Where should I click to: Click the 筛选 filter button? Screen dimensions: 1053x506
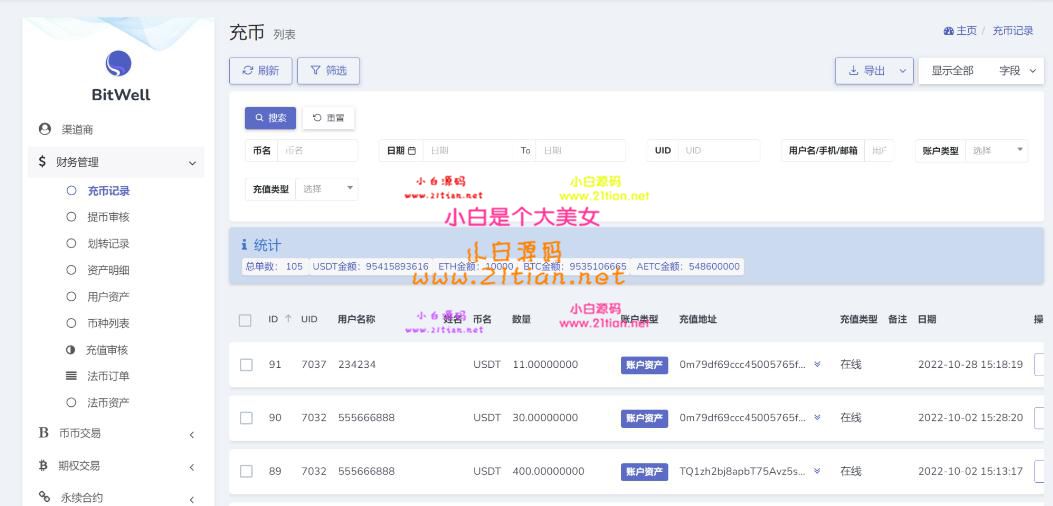click(x=328, y=71)
